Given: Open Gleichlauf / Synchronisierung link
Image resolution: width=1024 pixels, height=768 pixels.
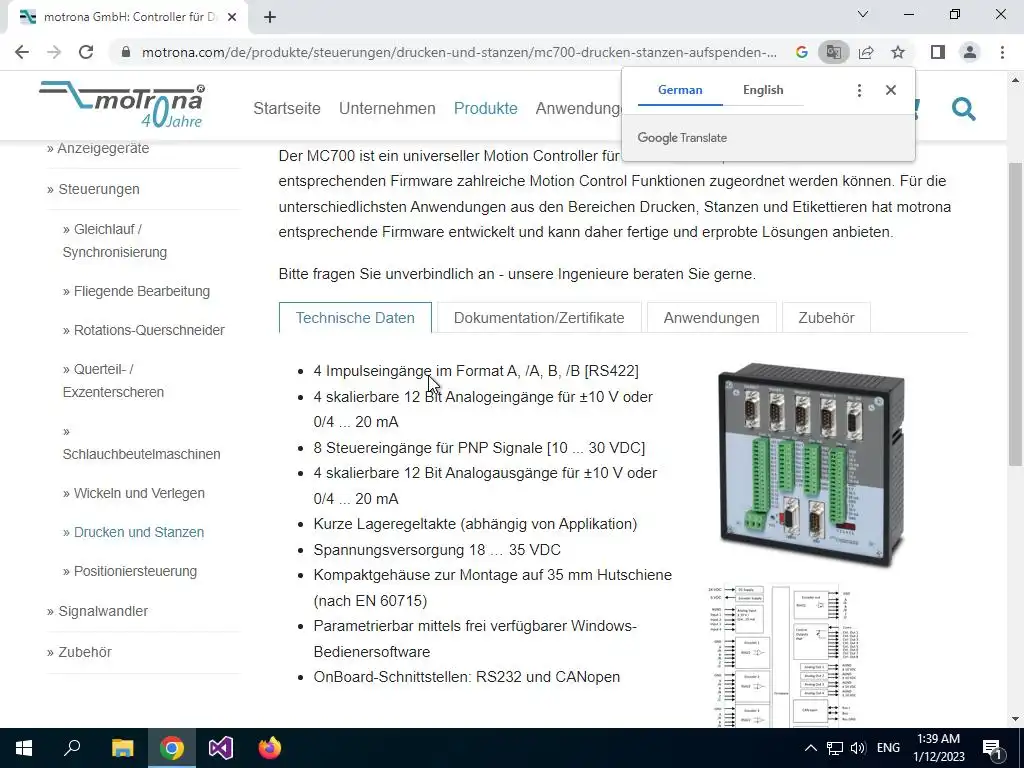Looking at the screenshot, I should click(115, 240).
